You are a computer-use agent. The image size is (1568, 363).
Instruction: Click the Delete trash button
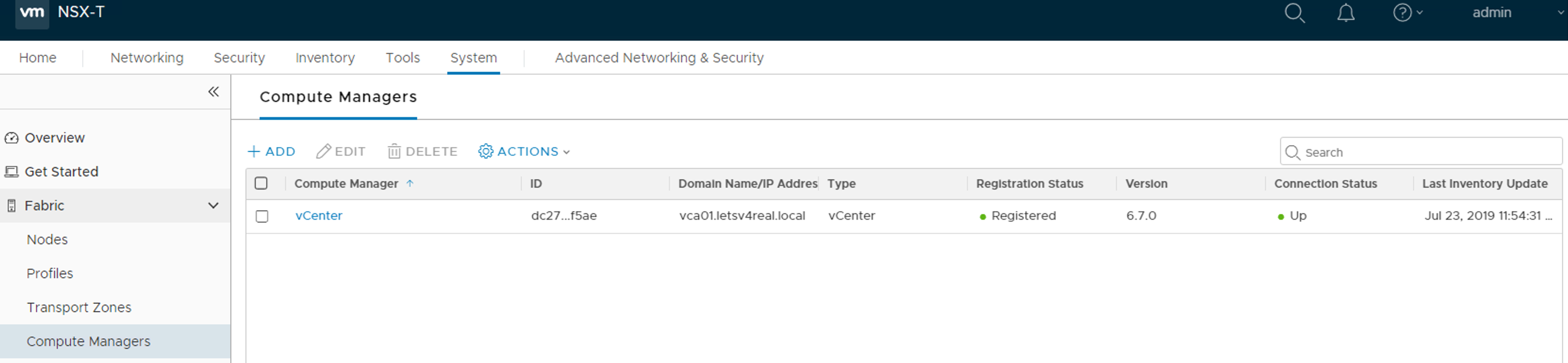(423, 151)
